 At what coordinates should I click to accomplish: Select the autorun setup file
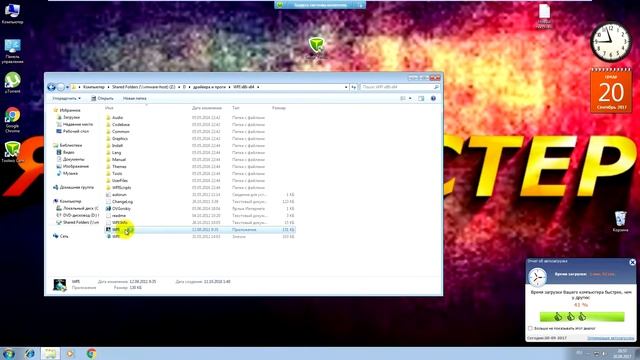click(x=119, y=195)
